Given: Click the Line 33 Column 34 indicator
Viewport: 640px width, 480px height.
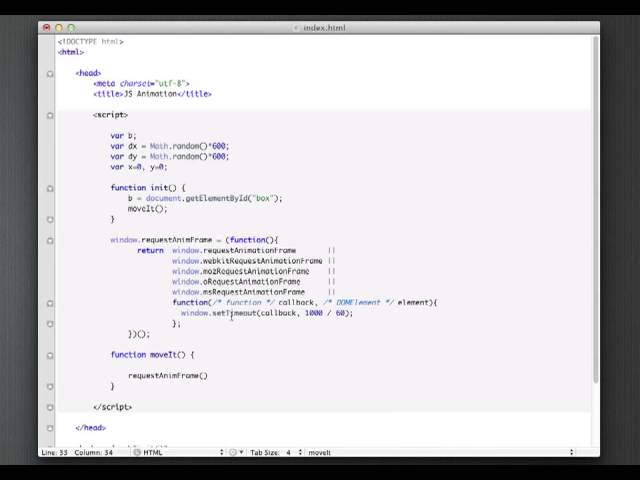Looking at the screenshot, I should coord(77,452).
